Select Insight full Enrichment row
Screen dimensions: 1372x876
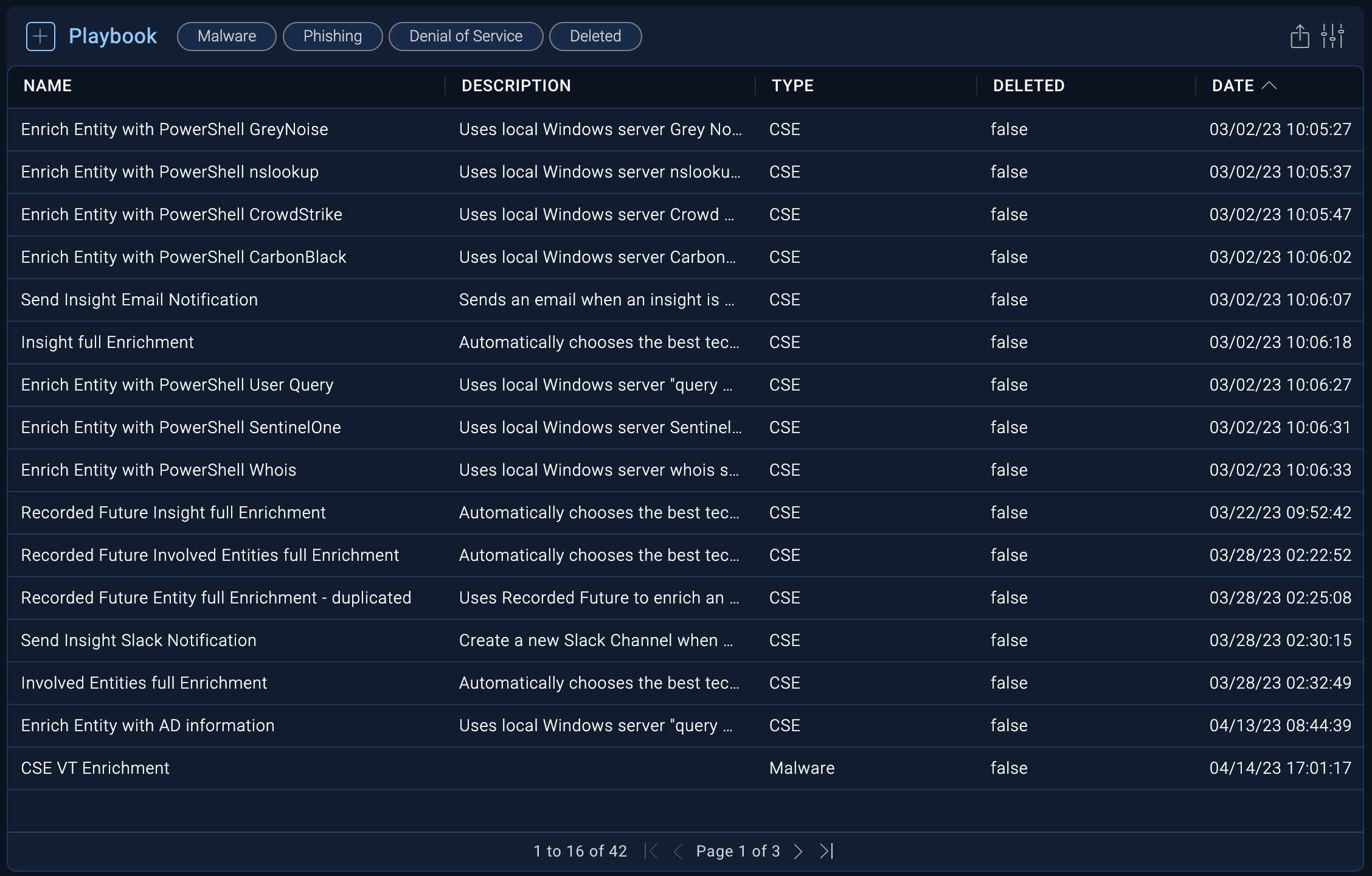click(x=108, y=342)
